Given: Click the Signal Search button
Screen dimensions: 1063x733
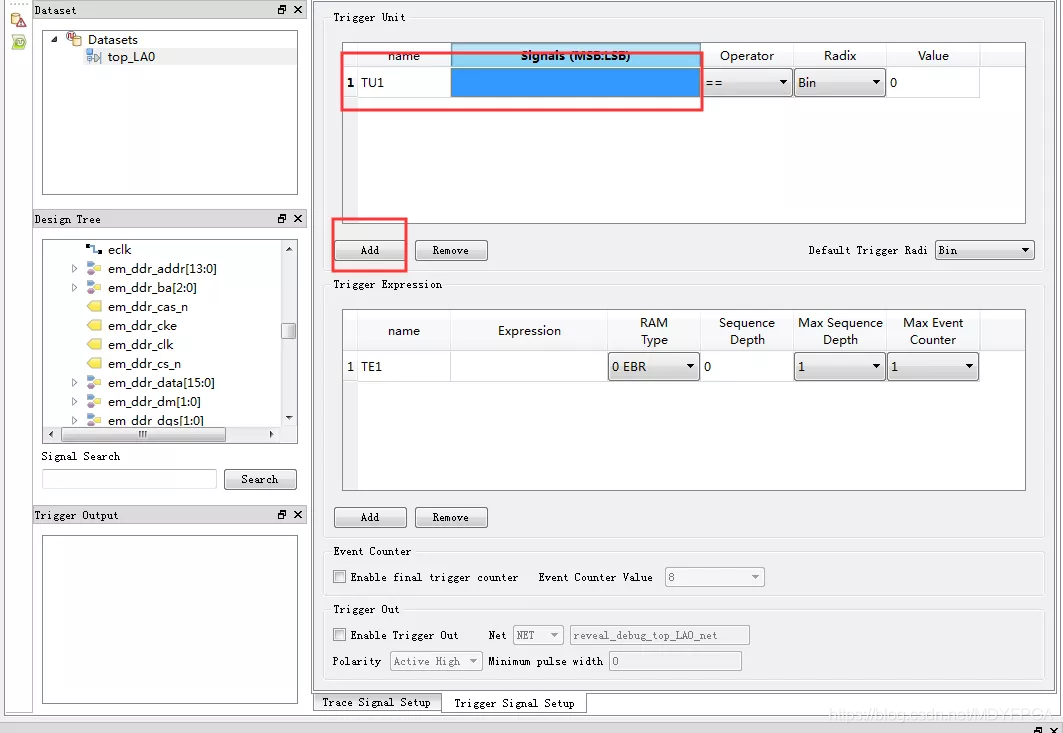Looking at the screenshot, I should [x=260, y=479].
